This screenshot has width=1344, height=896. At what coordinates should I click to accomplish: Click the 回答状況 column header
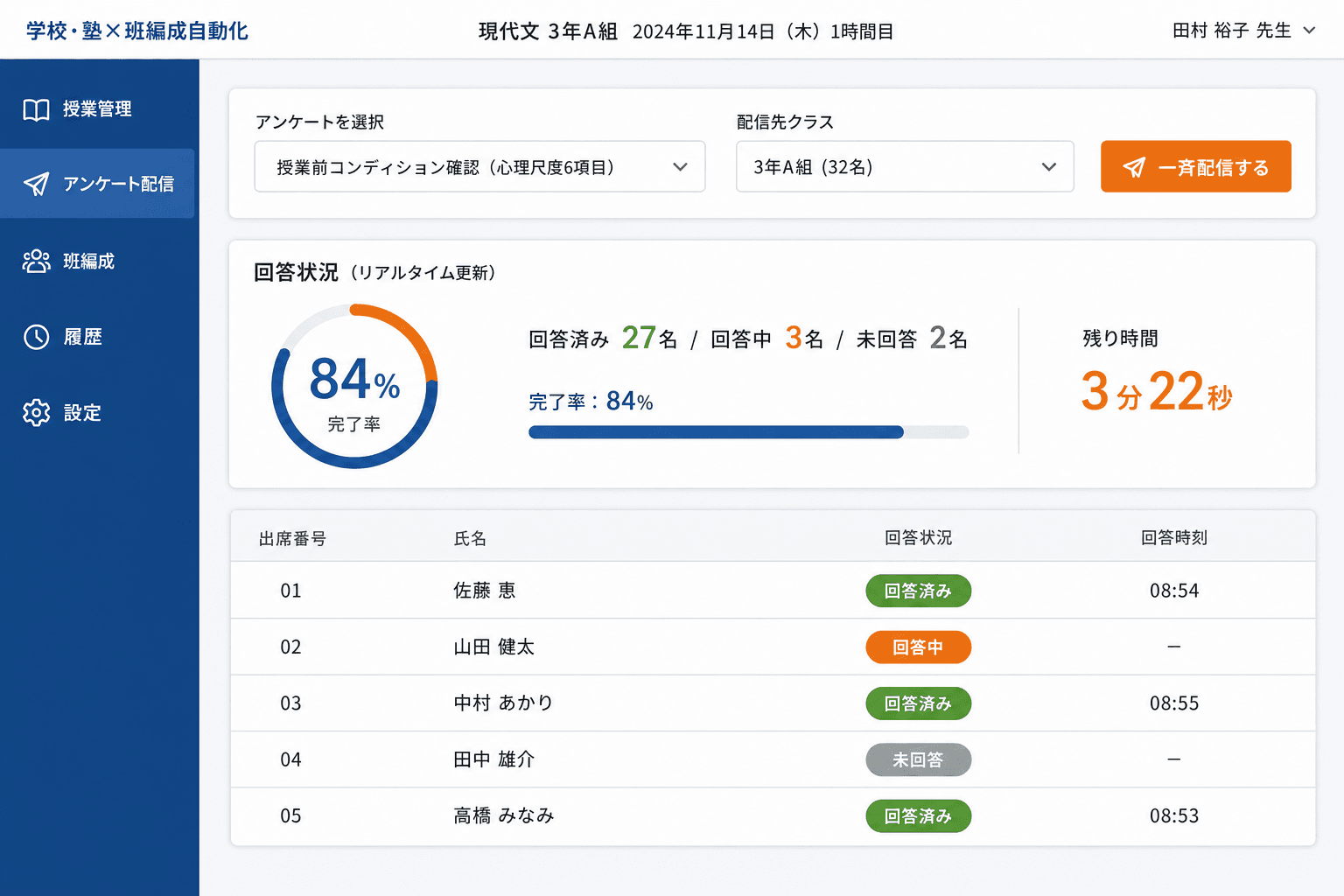click(x=918, y=537)
